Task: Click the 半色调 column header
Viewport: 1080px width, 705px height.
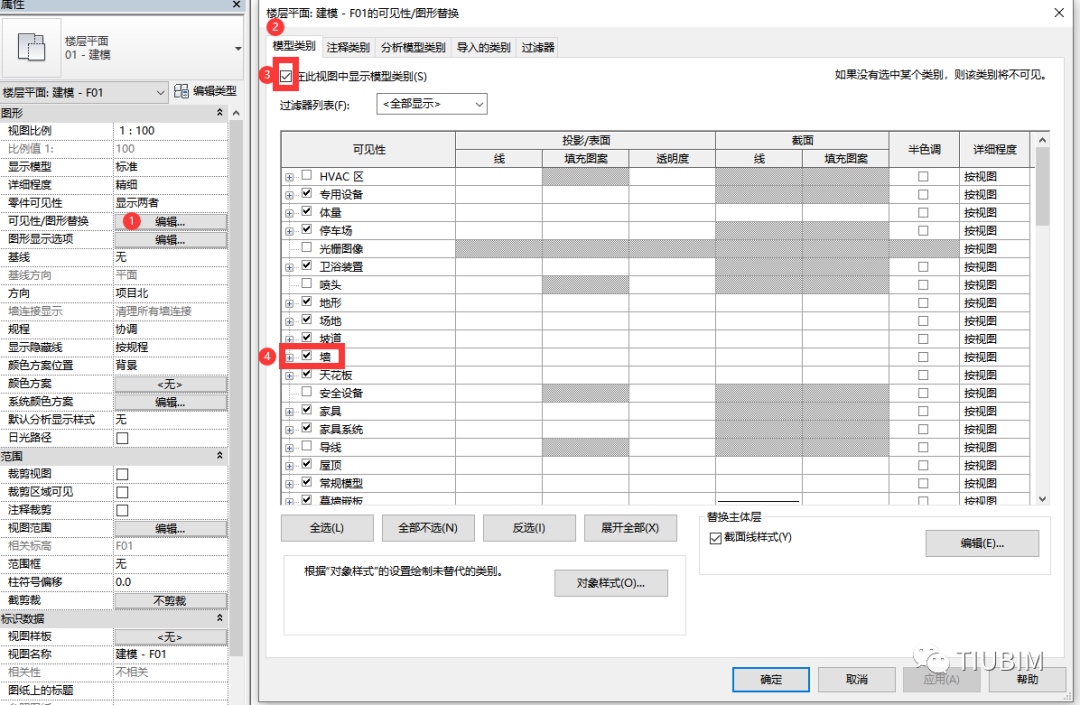Action: coord(924,149)
